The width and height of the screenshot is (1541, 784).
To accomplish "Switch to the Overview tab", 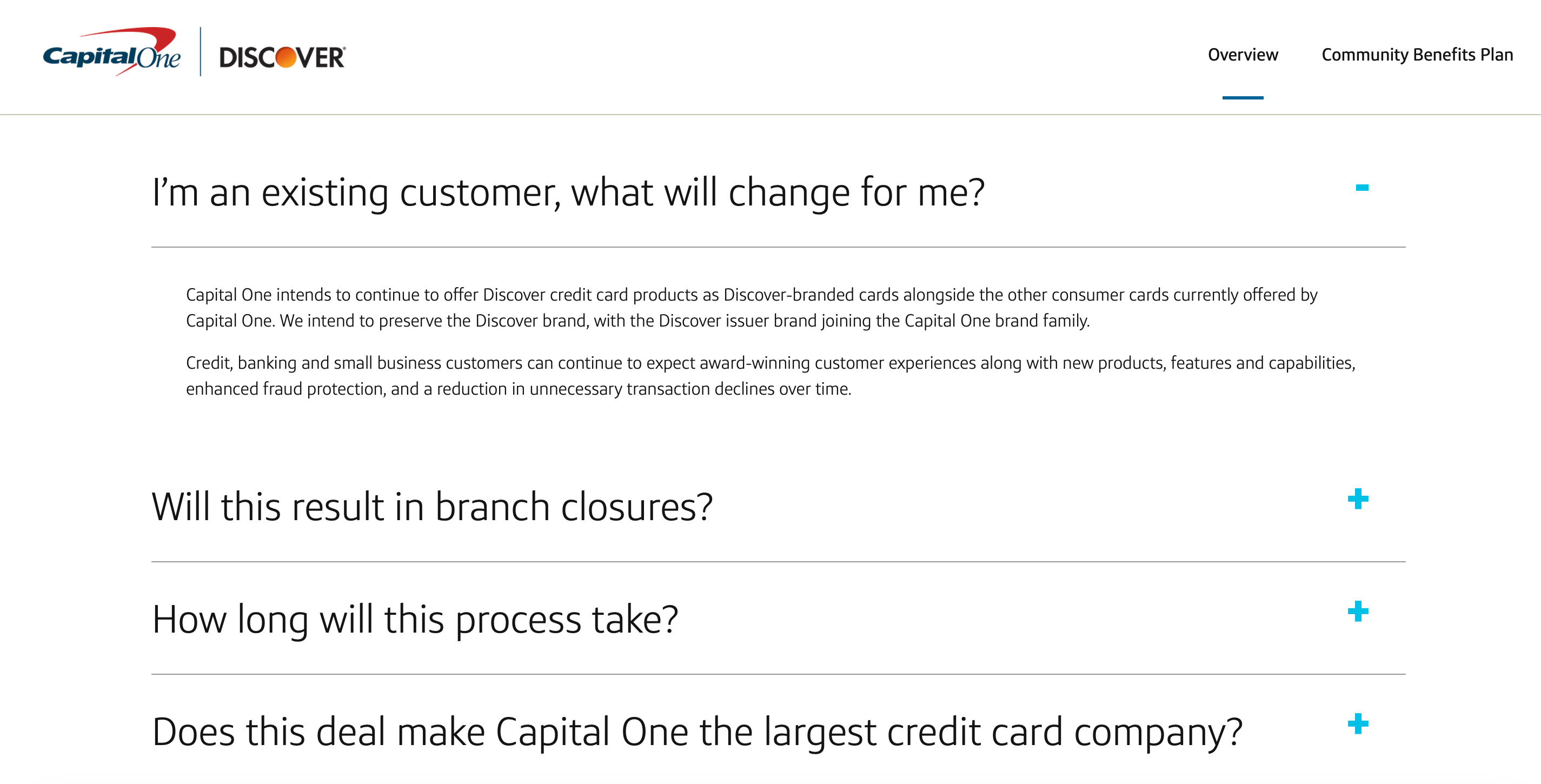I will tap(1243, 55).
